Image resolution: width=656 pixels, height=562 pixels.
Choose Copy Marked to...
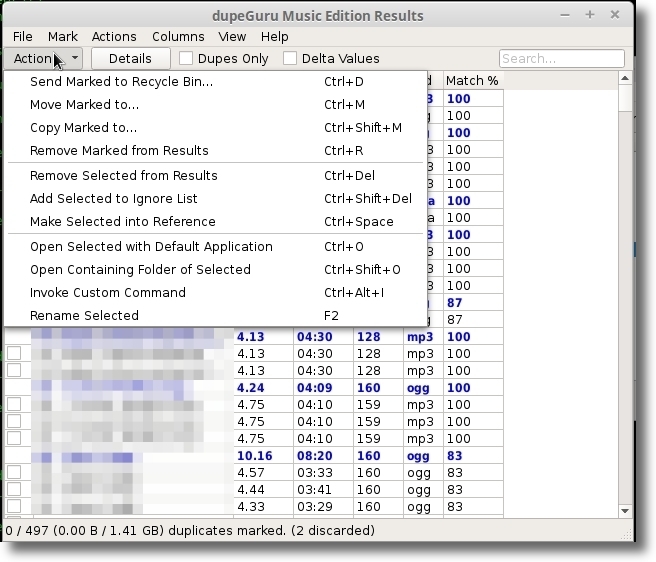pos(215,128)
